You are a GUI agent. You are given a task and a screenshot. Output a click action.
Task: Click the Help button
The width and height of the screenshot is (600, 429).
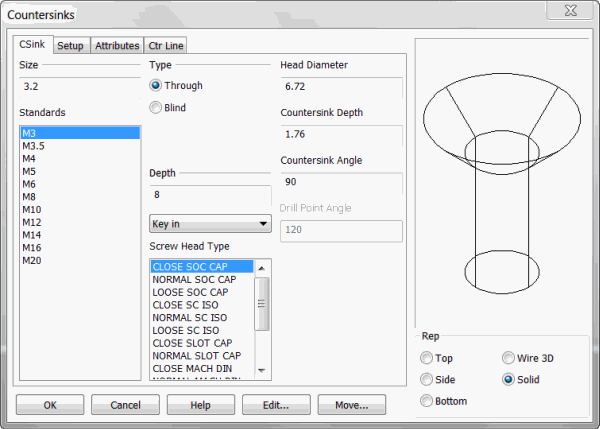point(201,405)
